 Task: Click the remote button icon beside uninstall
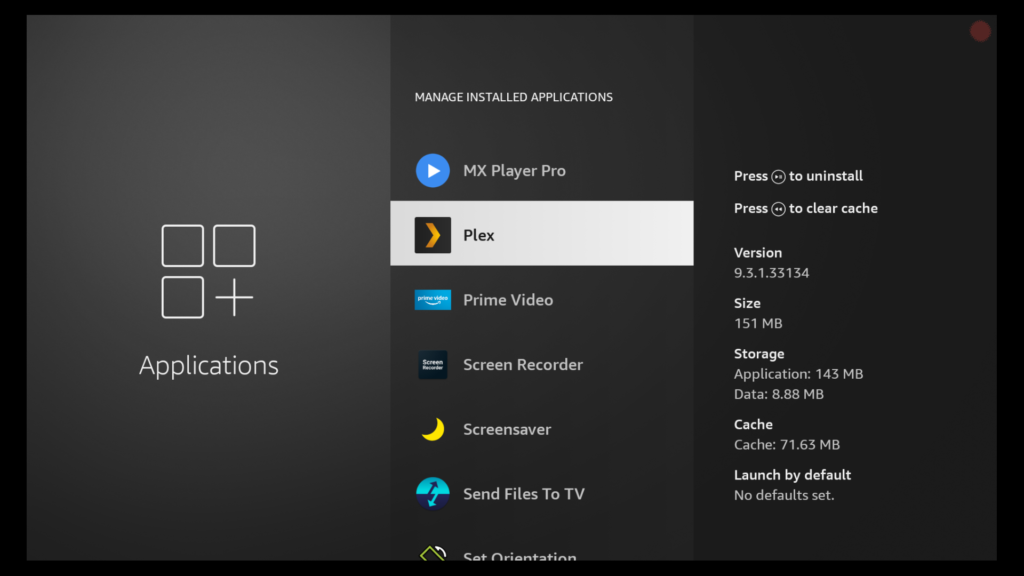point(778,177)
